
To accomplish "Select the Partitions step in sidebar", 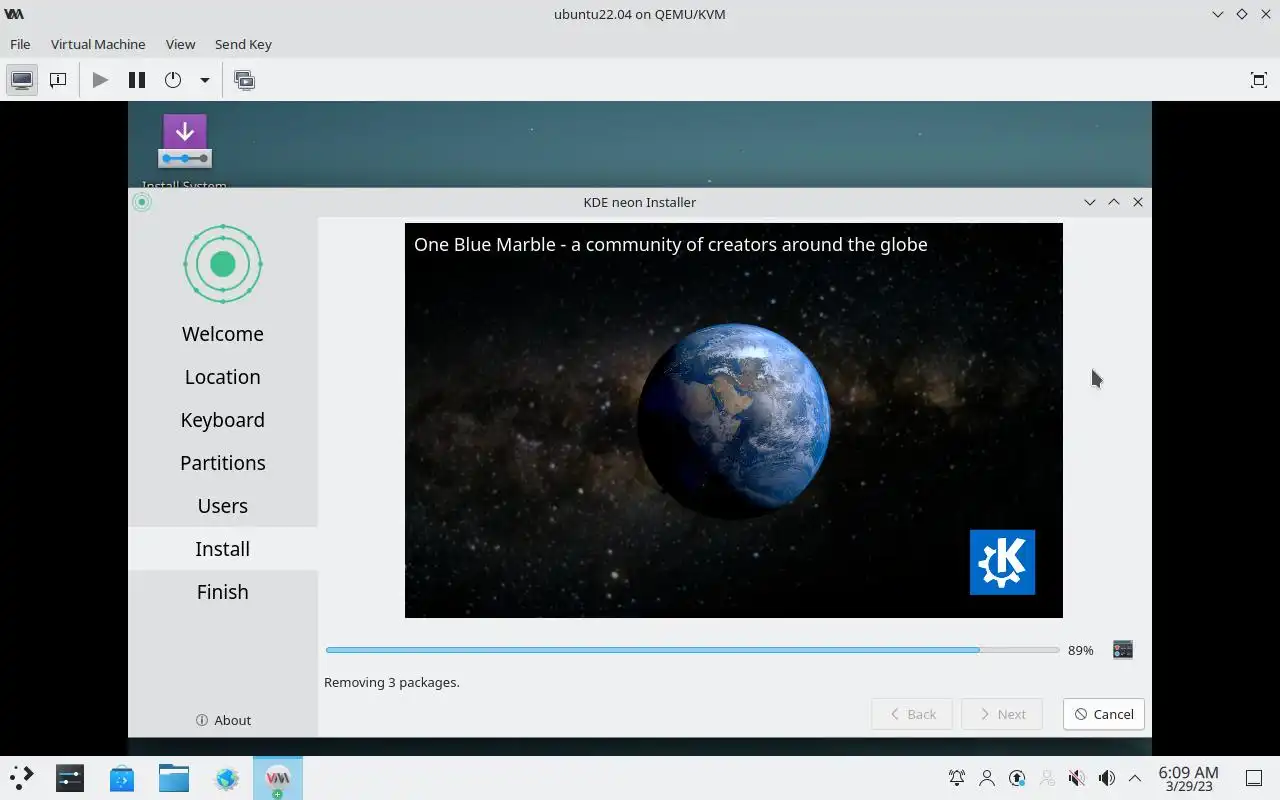I will point(223,463).
